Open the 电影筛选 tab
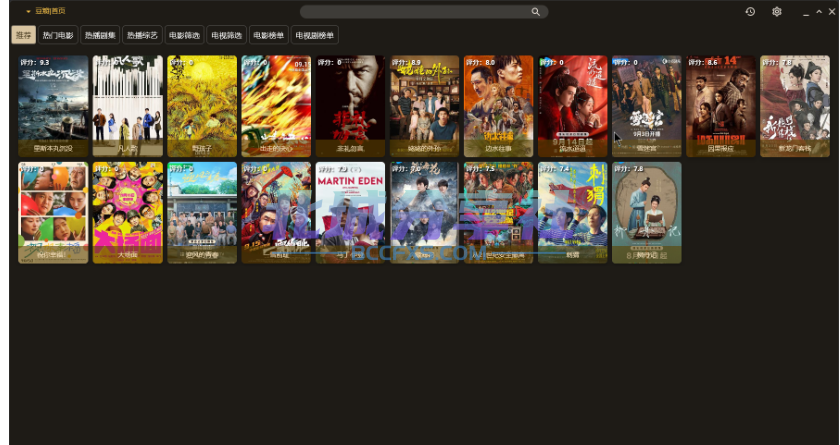 tap(184, 35)
